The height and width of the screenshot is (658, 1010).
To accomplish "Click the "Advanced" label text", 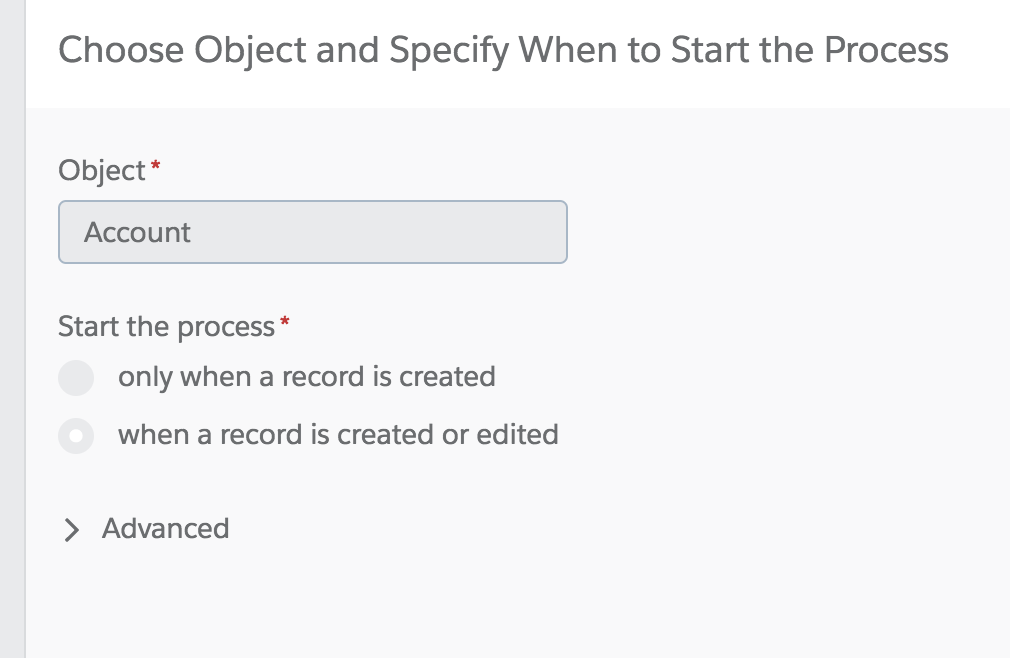I will click(165, 528).
